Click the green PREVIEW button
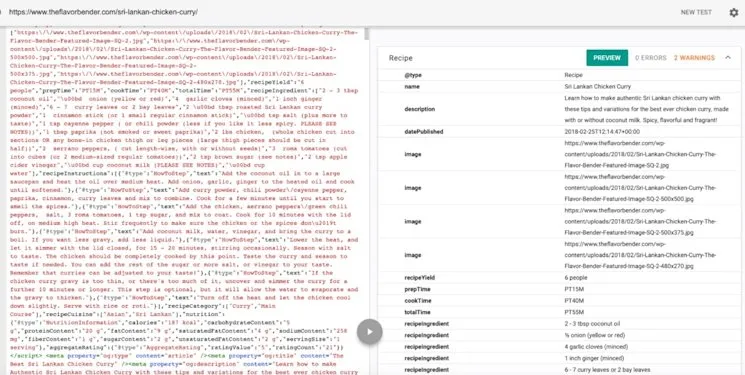745x375 pixels. [607, 58]
